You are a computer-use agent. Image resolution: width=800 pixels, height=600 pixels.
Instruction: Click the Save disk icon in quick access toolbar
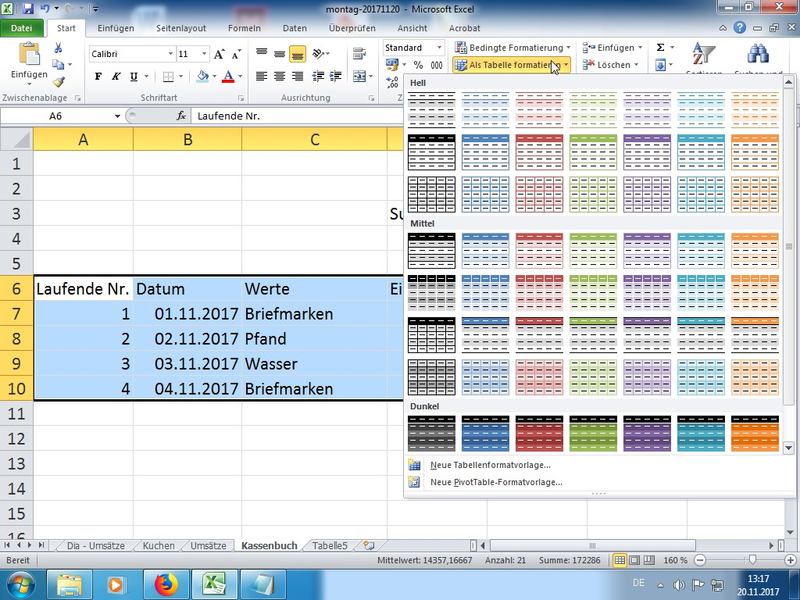(28, 9)
